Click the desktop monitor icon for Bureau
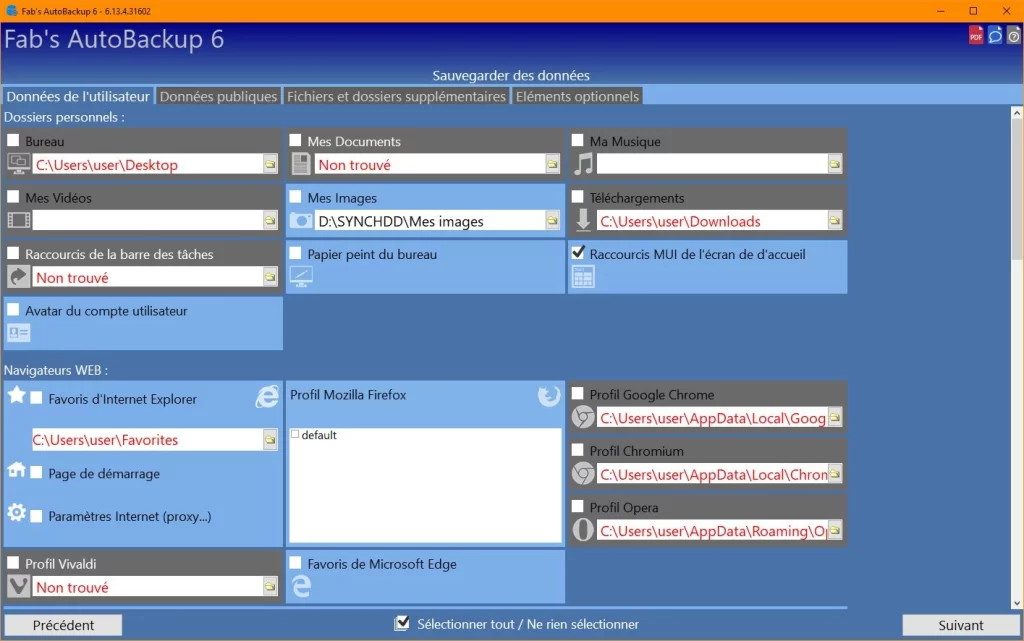1024x641 pixels. tap(18, 163)
